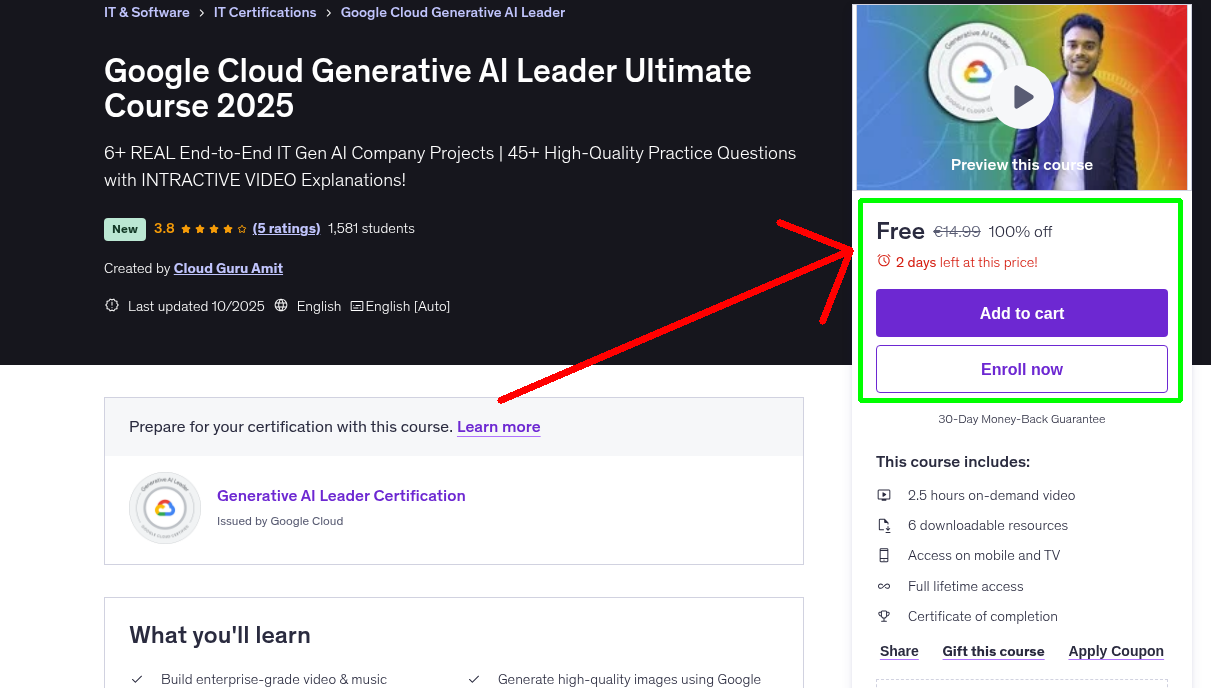
Task: Click the downloadable resources icon
Action: (x=884, y=525)
